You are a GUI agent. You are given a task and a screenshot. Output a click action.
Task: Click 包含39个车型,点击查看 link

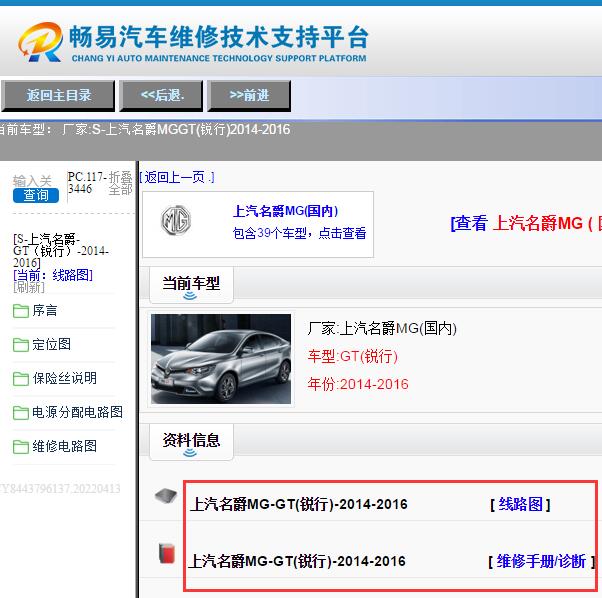299,233
